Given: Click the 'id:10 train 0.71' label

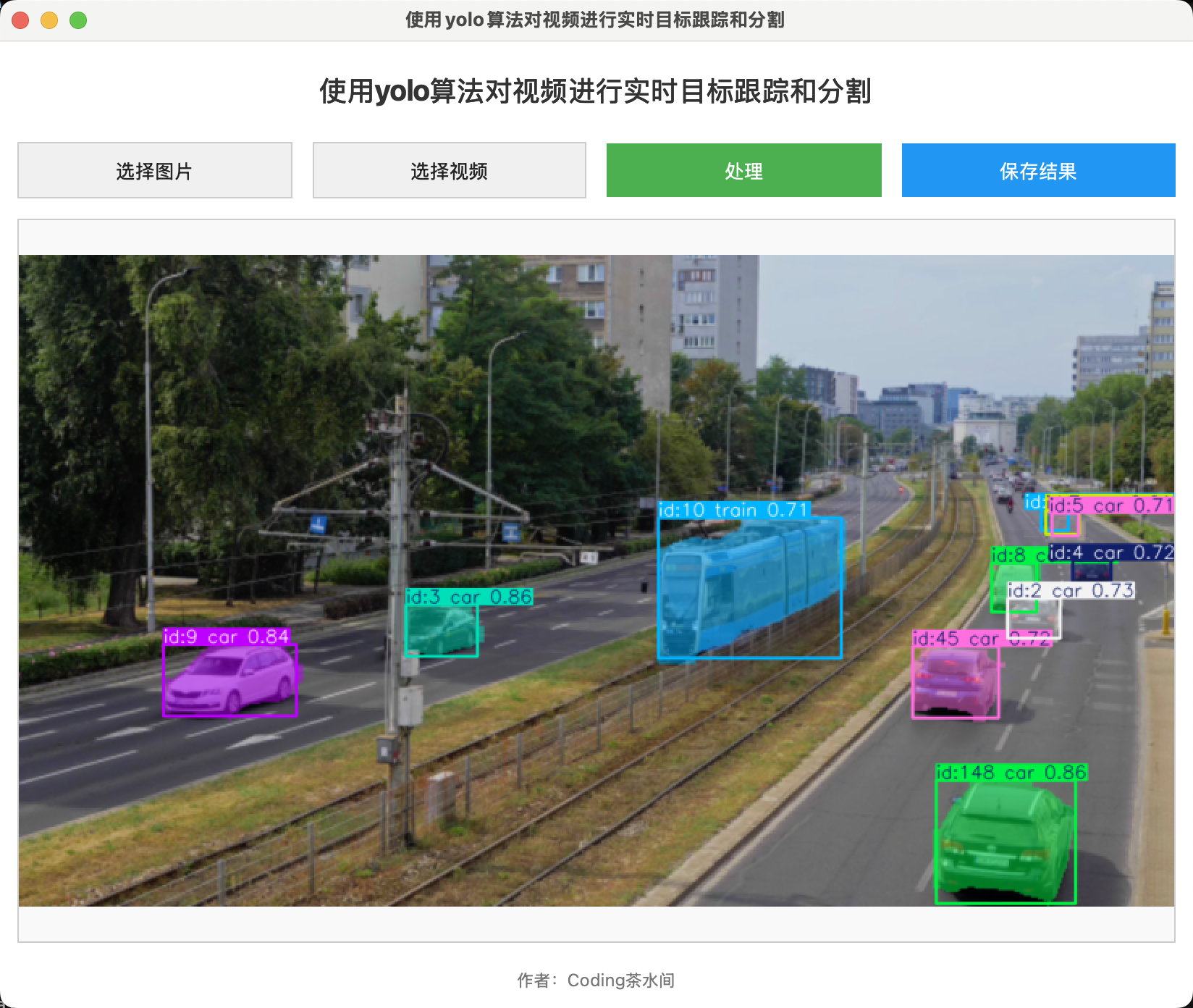Looking at the screenshot, I should (x=733, y=510).
